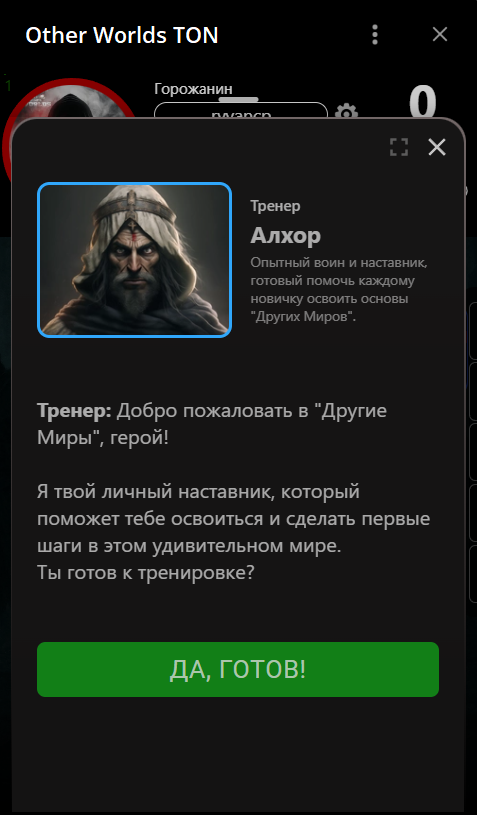477x815 pixels.
Task: Click the username field under Горожанин
Action: click(x=241, y=112)
